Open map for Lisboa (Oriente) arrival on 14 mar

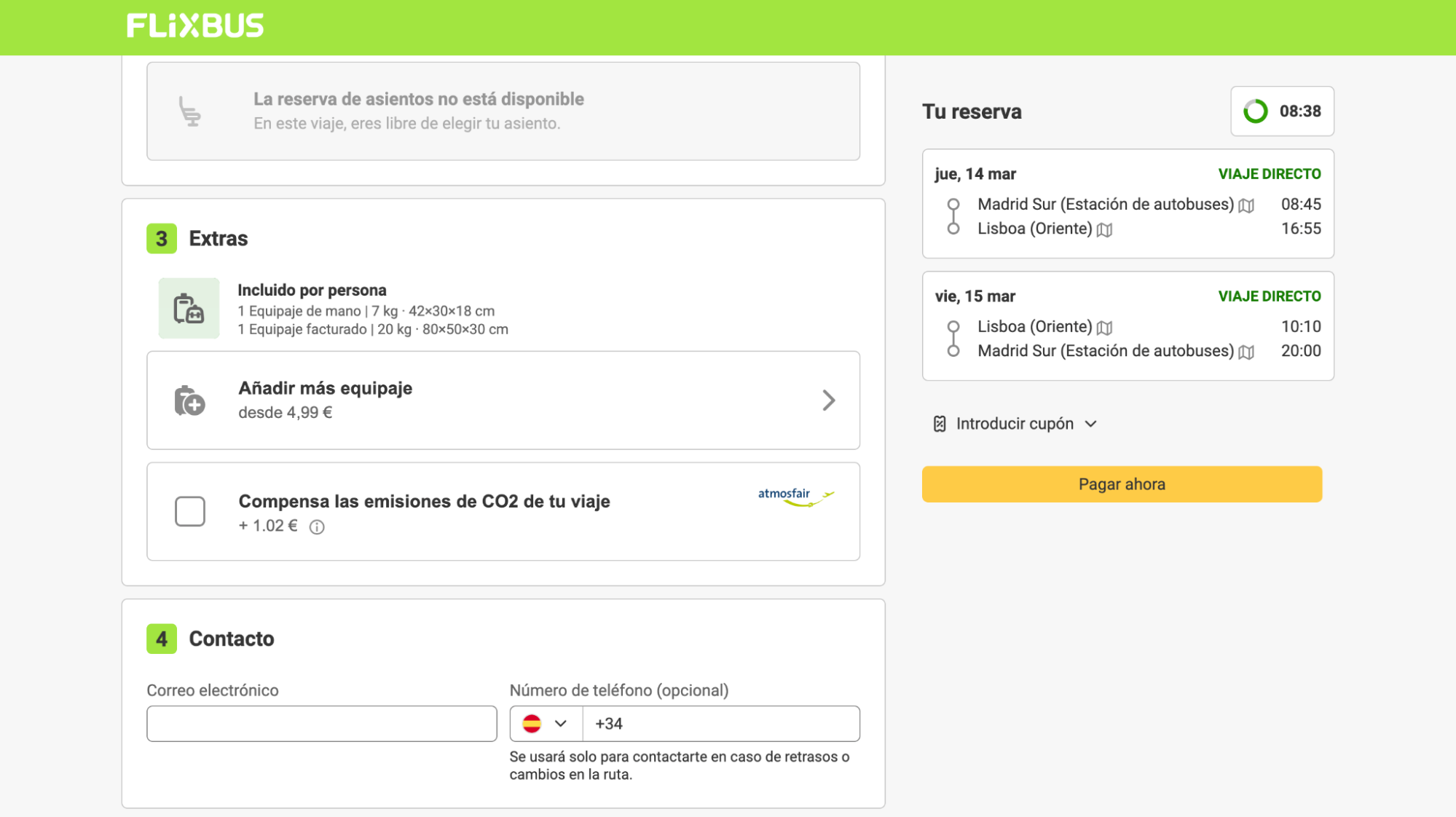click(1104, 230)
